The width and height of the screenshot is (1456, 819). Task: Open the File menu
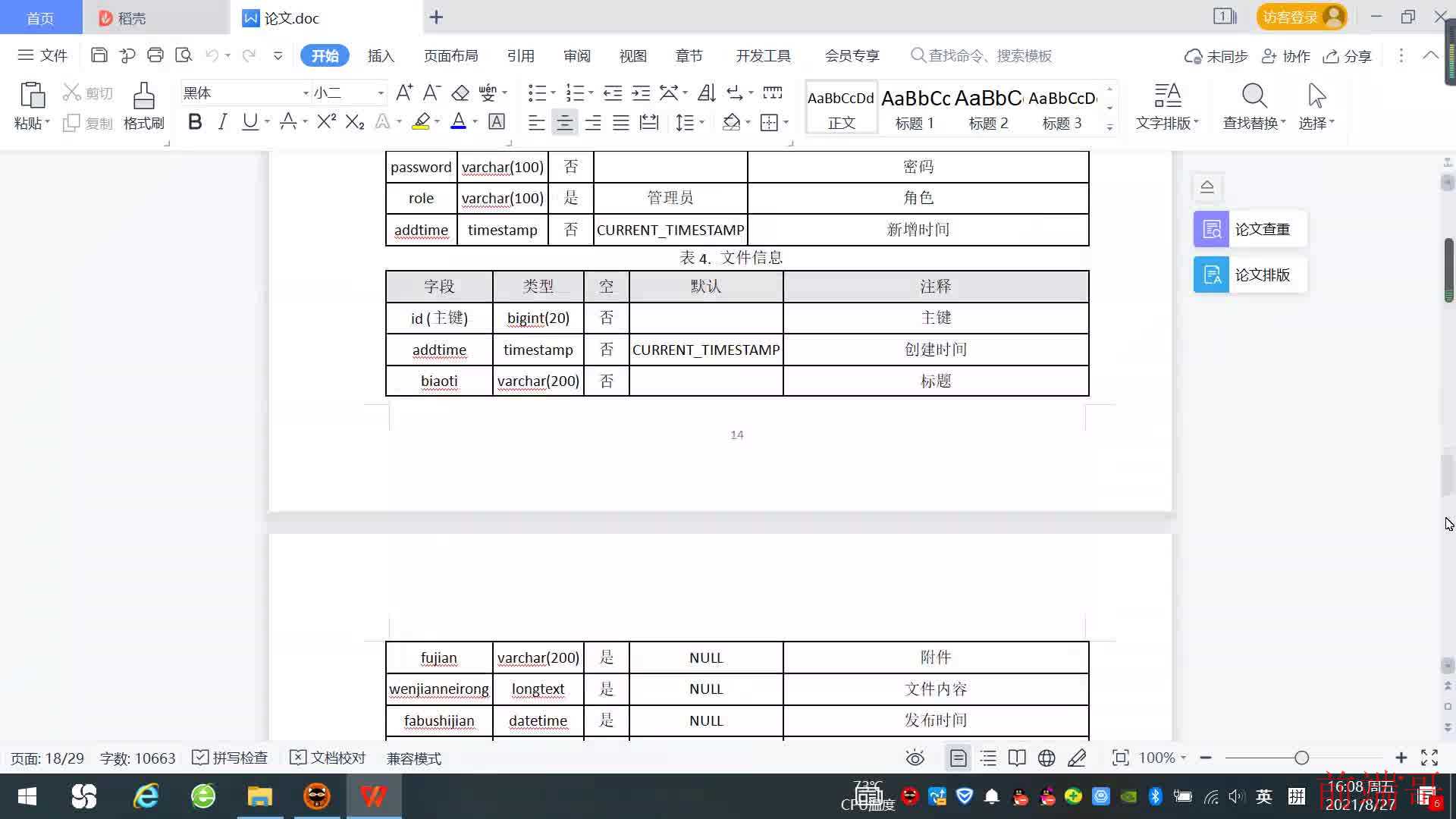42,55
